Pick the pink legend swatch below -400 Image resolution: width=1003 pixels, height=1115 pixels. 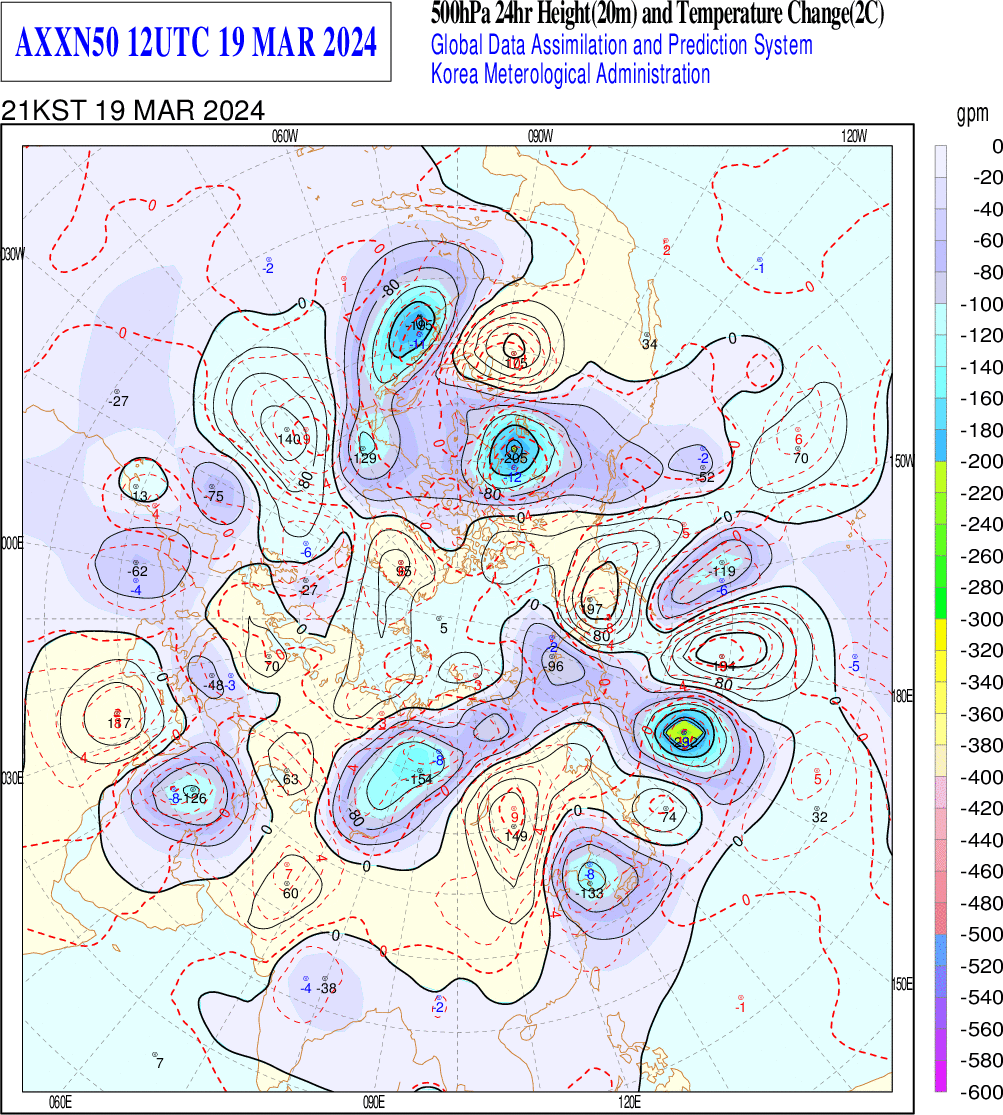[940, 792]
